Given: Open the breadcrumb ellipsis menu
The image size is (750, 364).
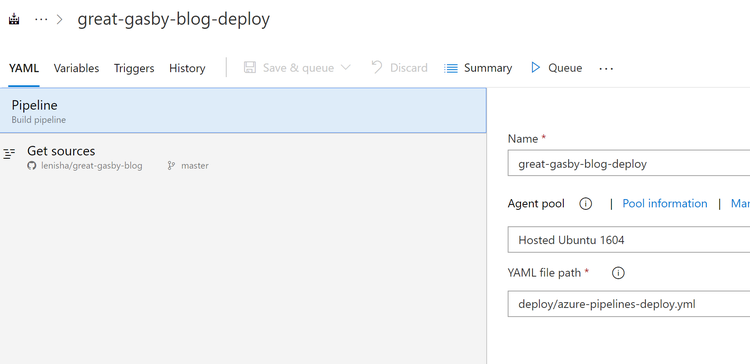Looking at the screenshot, I should click(x=41, y=20).
